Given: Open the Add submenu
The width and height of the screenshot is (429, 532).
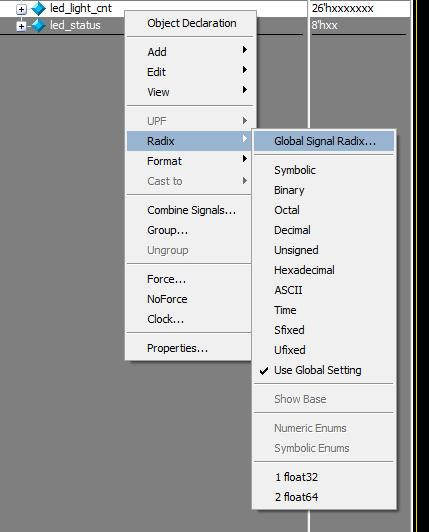Looking at the screenshot, I should 191,52.
